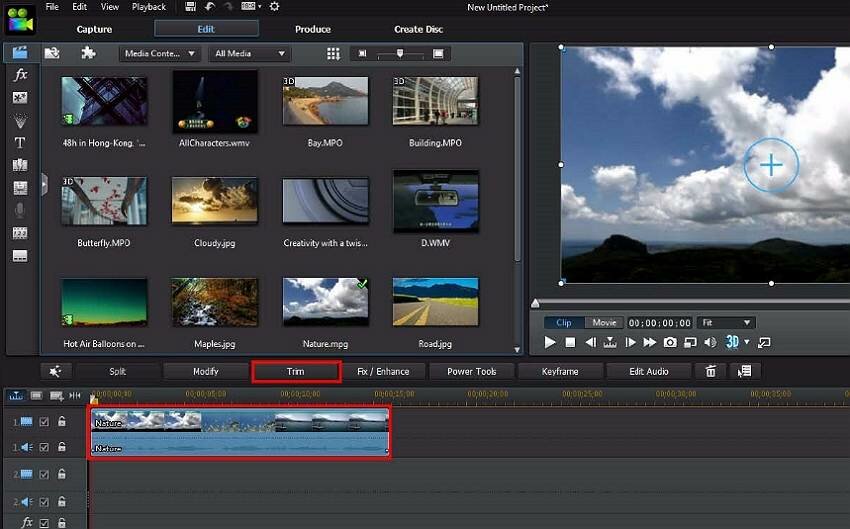Open the All Media filter dropdown
The height and width of the screenshot is (529, 850).
tap(250, 54)
